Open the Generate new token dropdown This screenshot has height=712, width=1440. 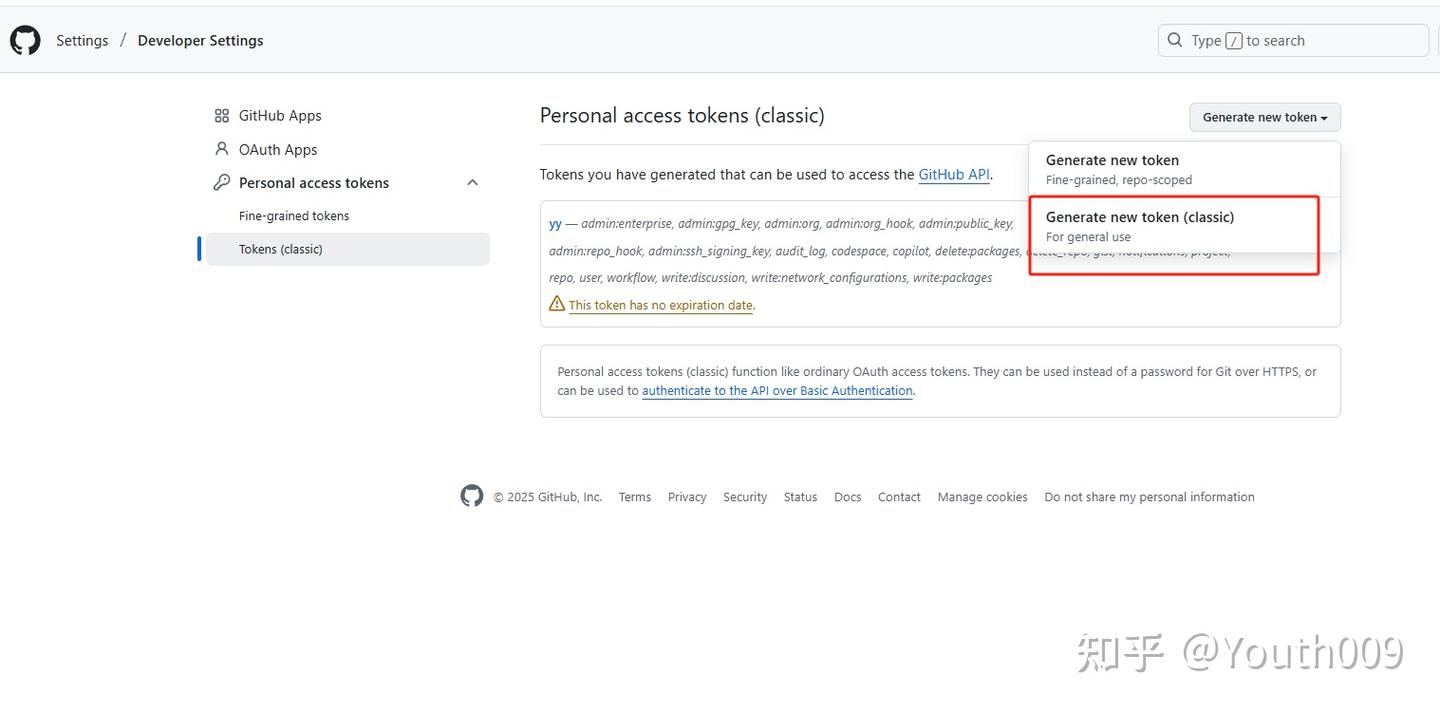coord(1264,117)
